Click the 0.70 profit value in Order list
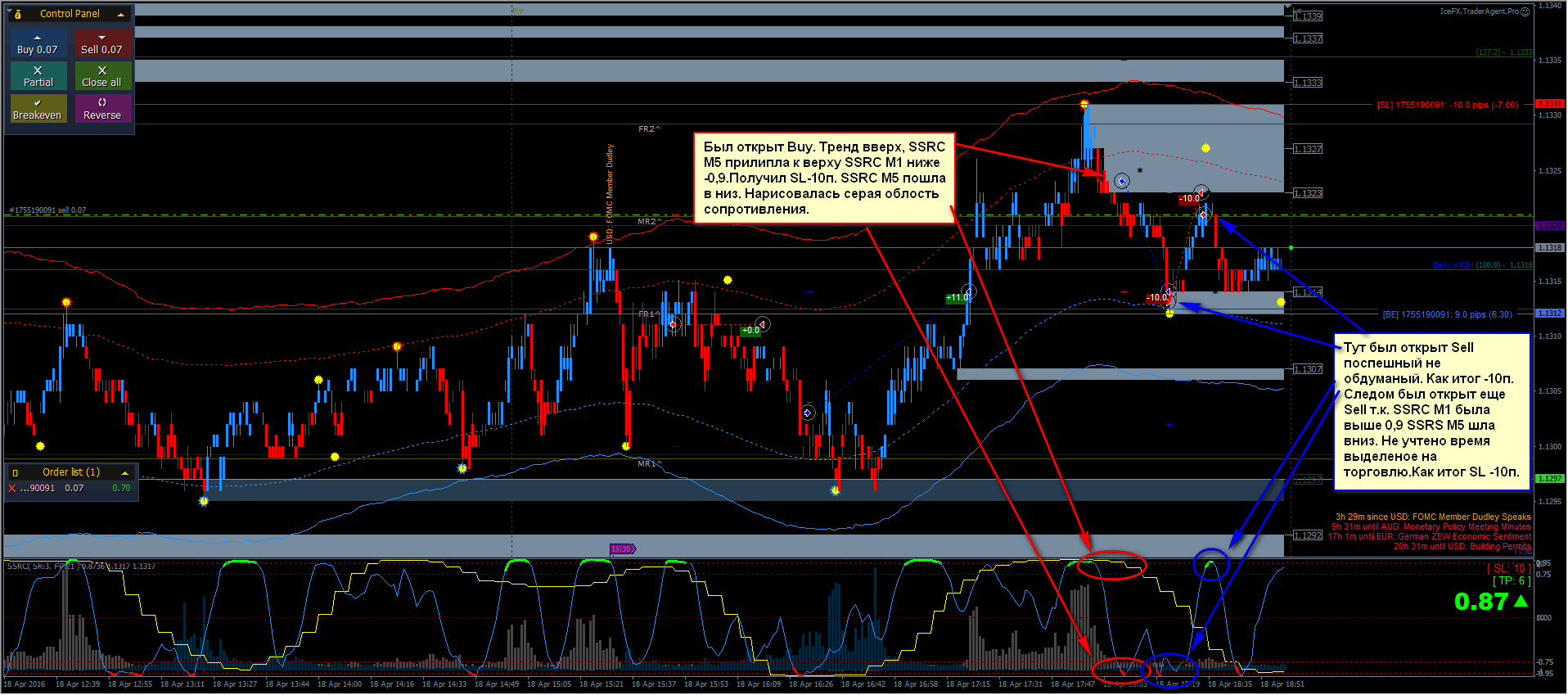The height and width of the screenshot is (695, 1568). pos(121,488)
